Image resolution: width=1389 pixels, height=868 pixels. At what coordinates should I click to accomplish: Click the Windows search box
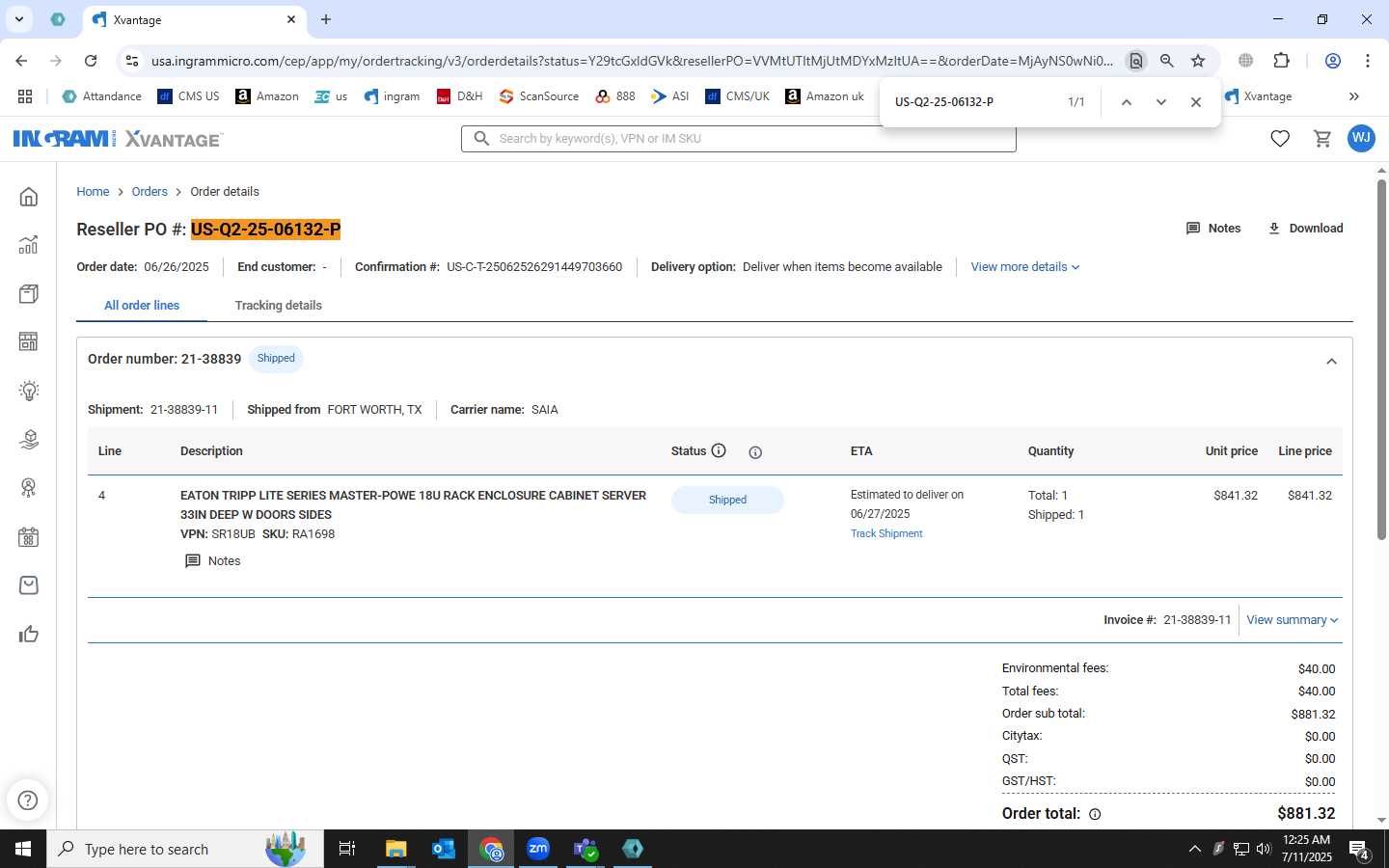coord(185,849)
